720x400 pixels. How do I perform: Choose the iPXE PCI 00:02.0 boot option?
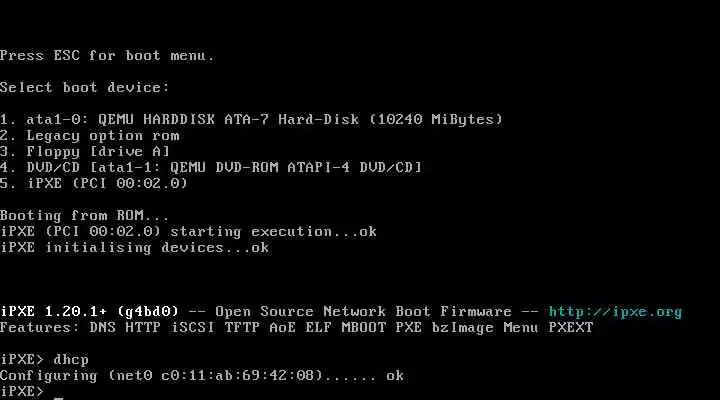point(94,184)
